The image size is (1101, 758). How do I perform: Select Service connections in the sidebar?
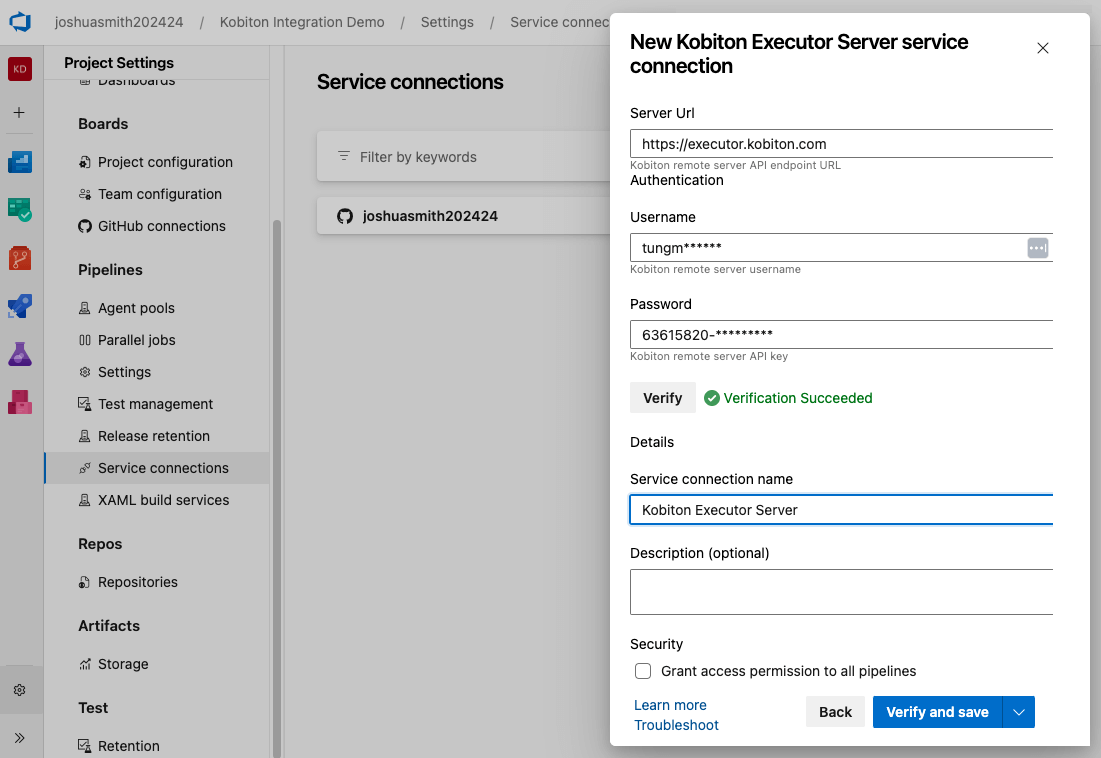157,468
